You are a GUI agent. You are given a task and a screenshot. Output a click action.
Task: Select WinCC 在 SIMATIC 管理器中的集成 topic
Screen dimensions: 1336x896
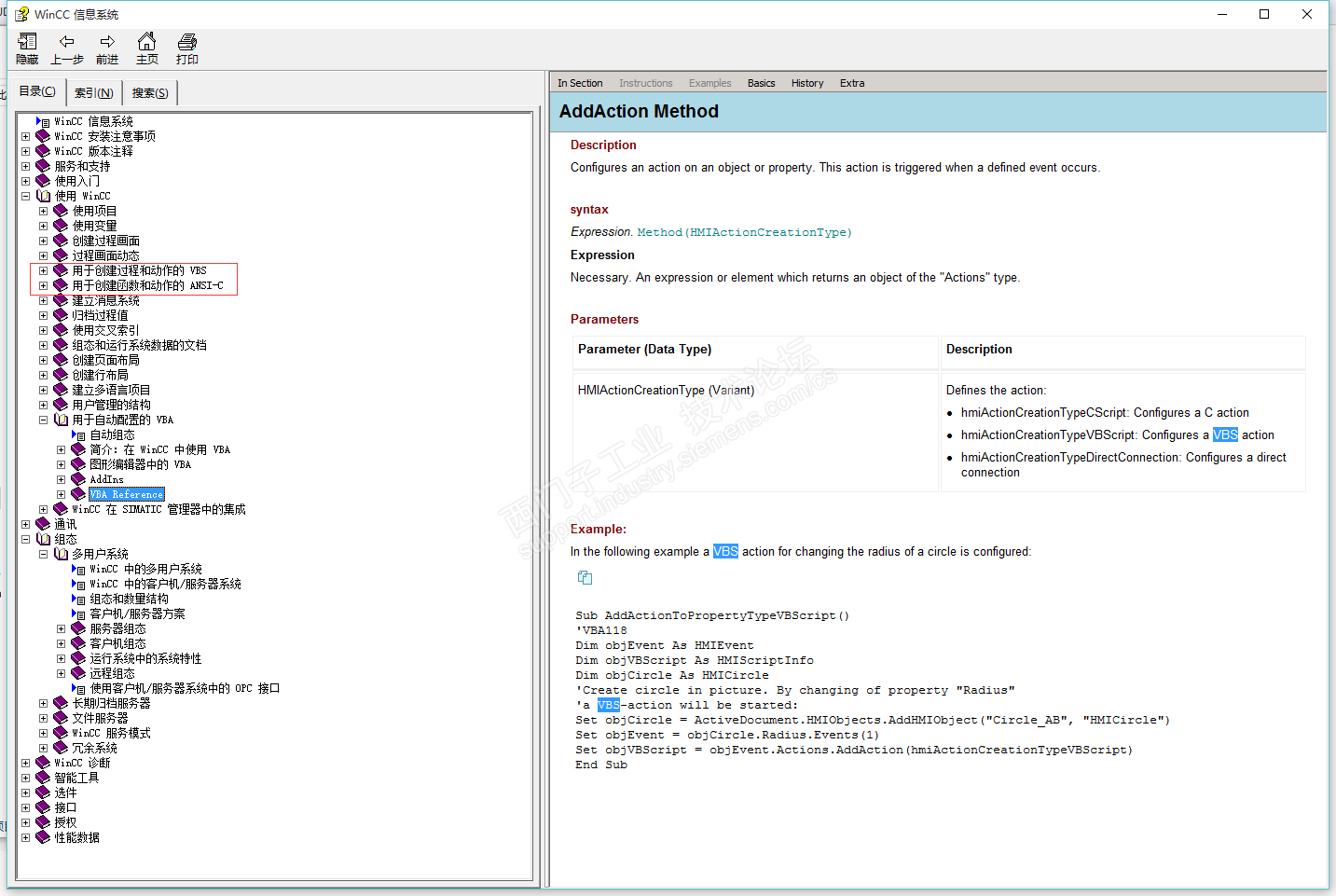pos(159,509)
